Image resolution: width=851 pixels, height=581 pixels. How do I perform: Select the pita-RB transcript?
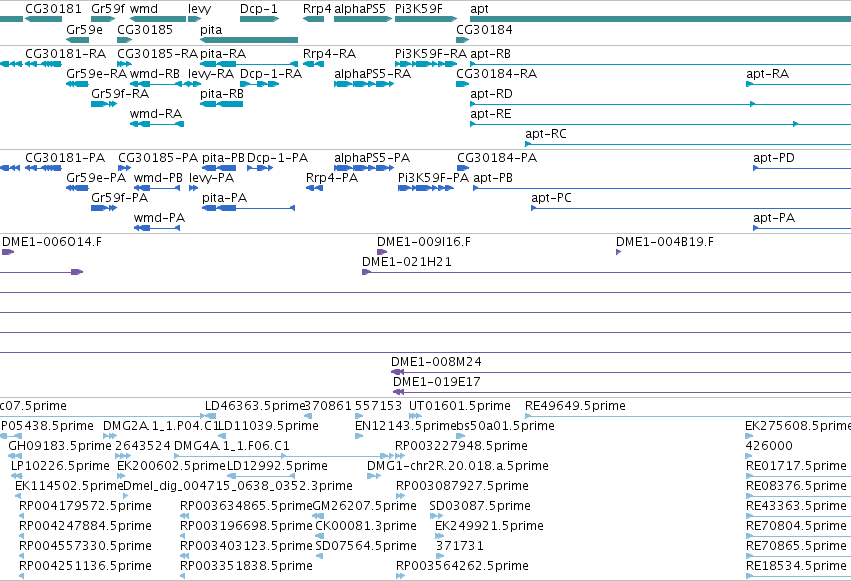coord(221,104)
